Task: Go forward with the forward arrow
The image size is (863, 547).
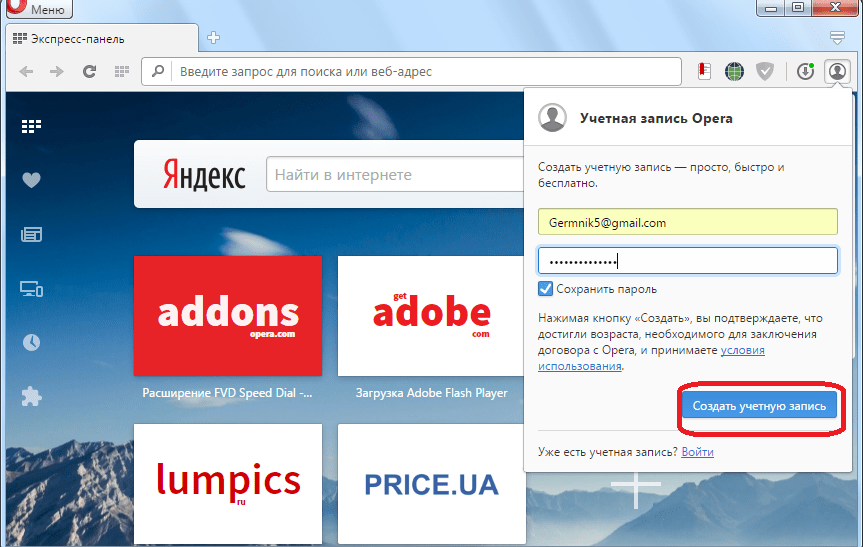Action: click(57, 72)
